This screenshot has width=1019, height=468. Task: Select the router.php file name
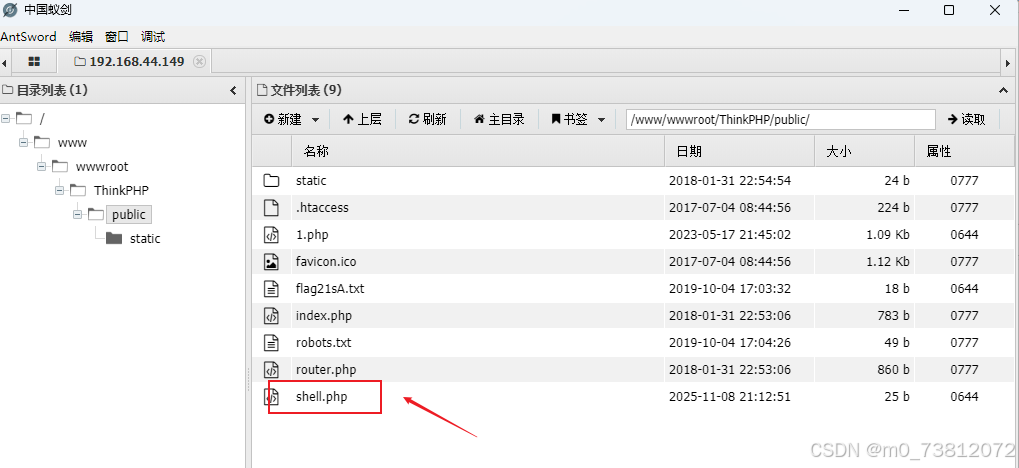point(326,370)
